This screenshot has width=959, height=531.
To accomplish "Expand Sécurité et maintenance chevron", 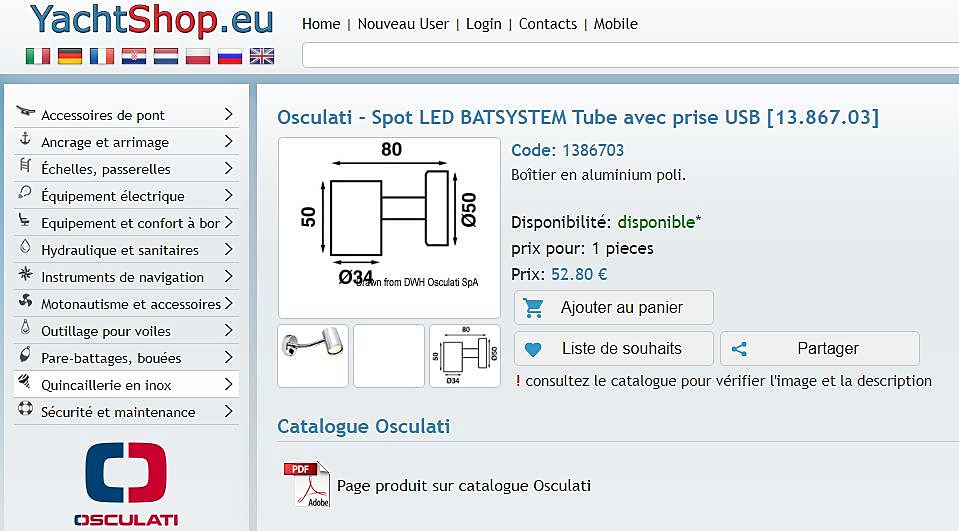I will (x=228, y=412).
